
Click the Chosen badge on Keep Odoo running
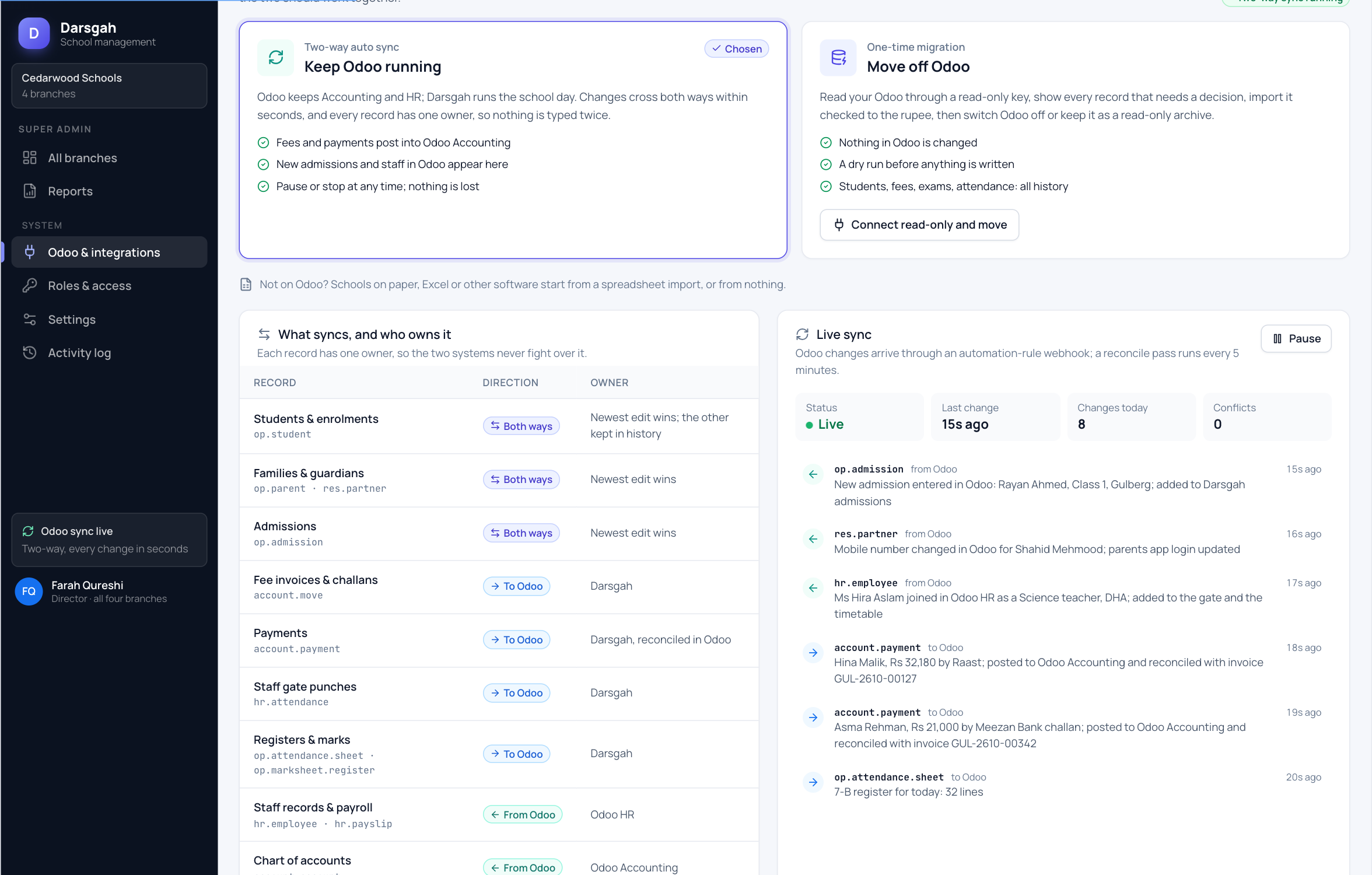pos(737,49)
